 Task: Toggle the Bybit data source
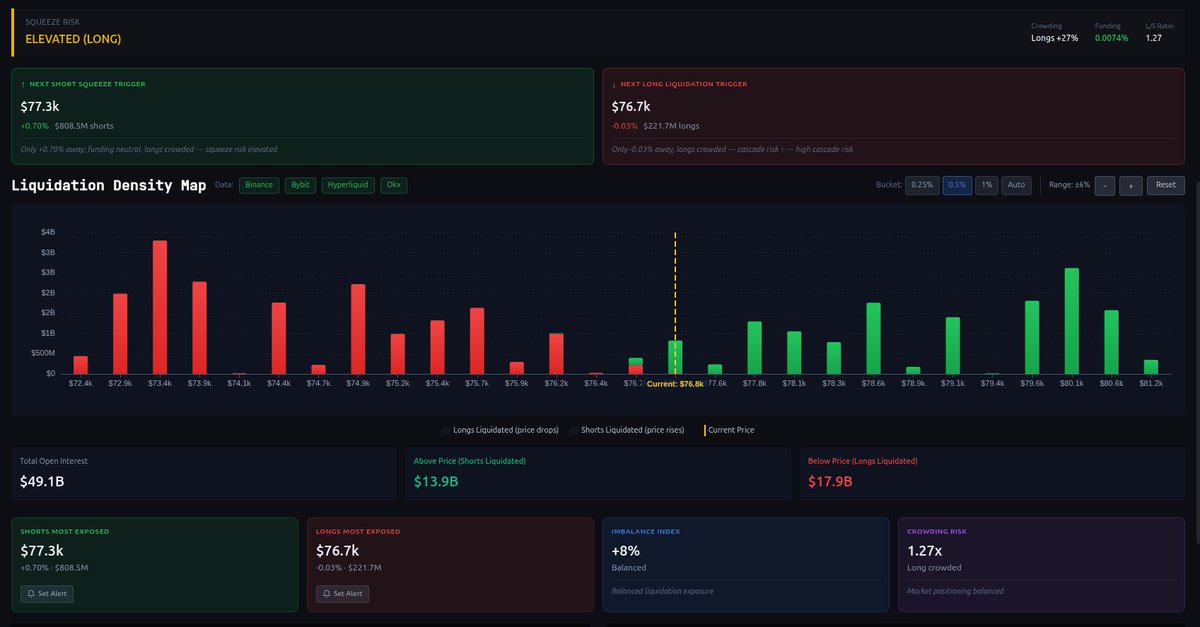[300, 185]
